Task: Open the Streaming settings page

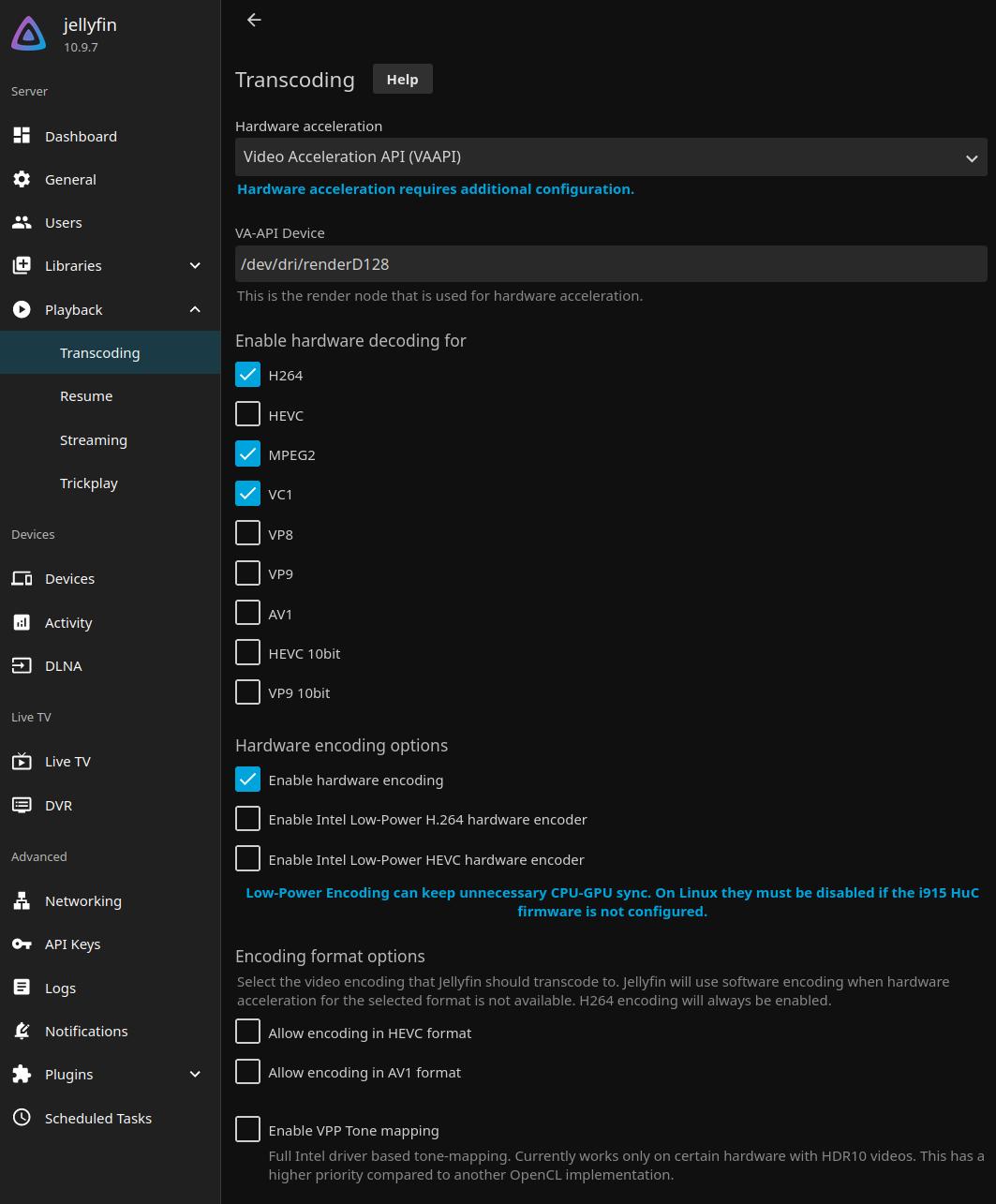Action: 94,439
